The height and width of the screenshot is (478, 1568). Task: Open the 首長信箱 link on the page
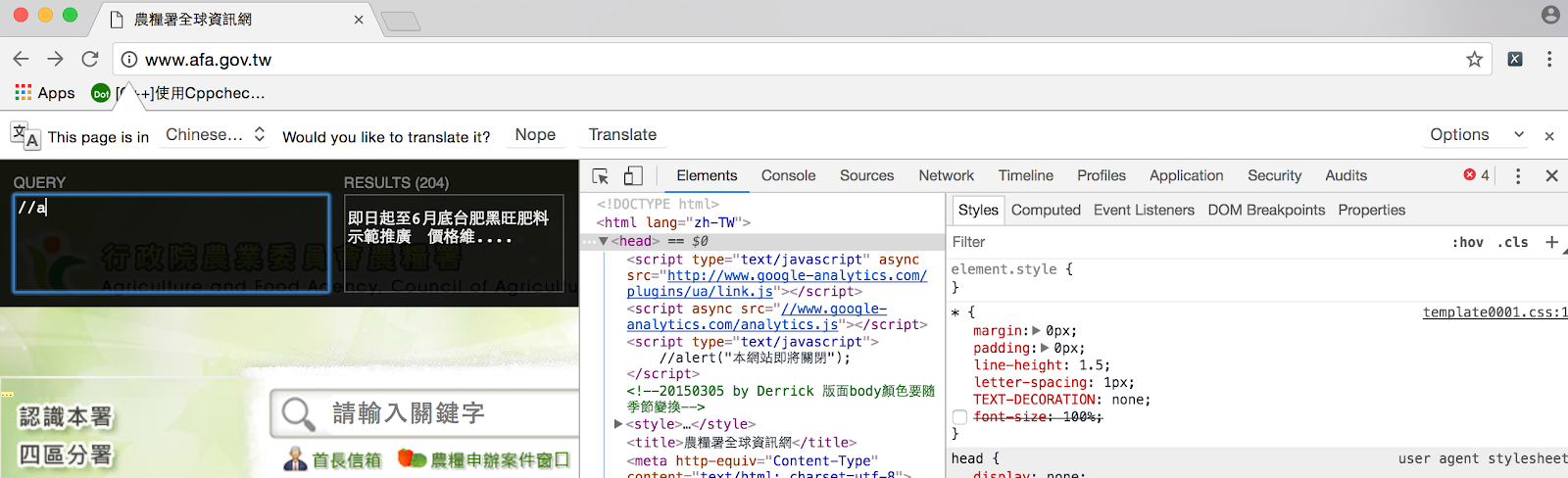pos(333,459)
